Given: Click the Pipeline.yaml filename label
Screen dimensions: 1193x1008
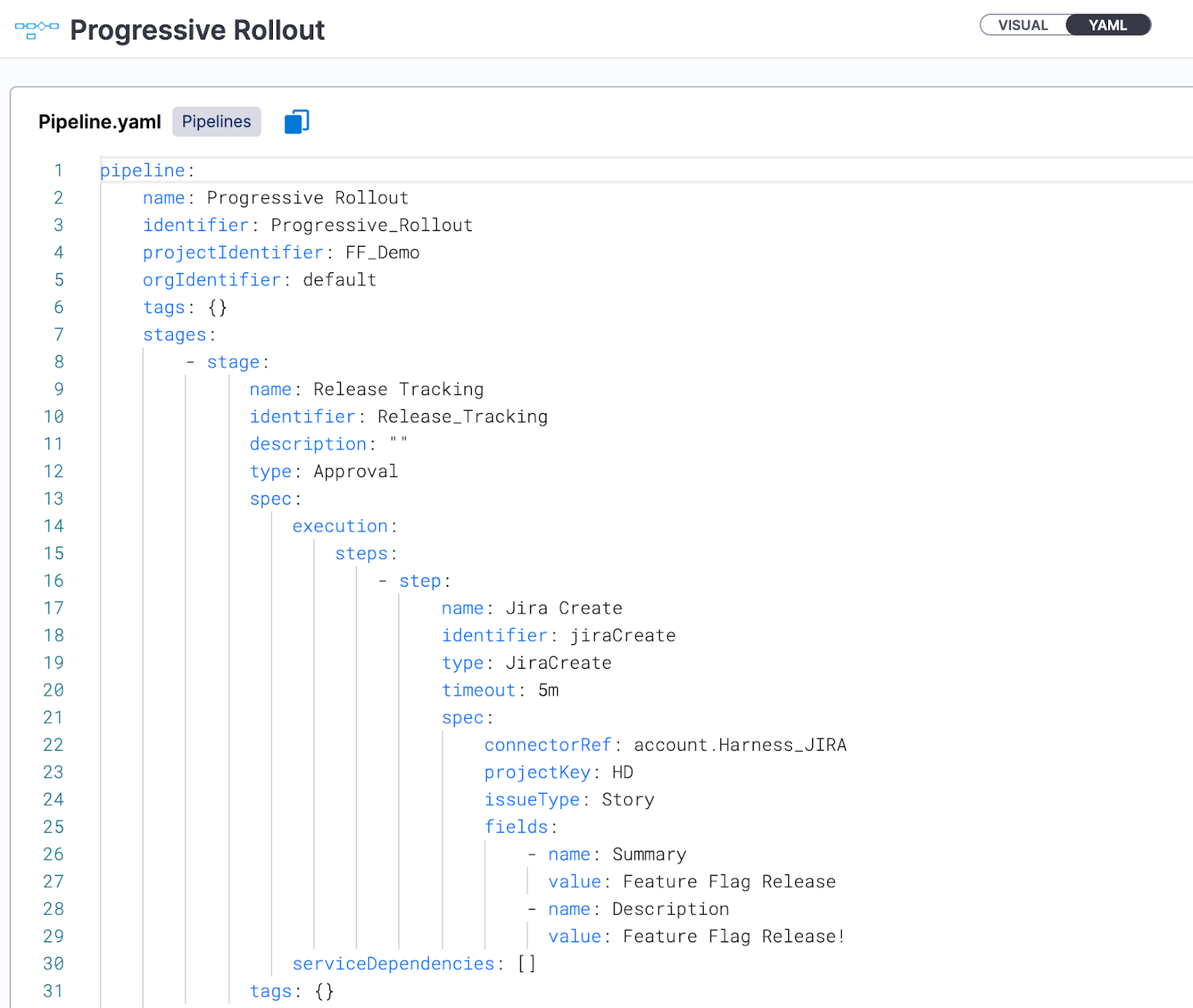Looking at the screenshot, I should pos(100,121).
